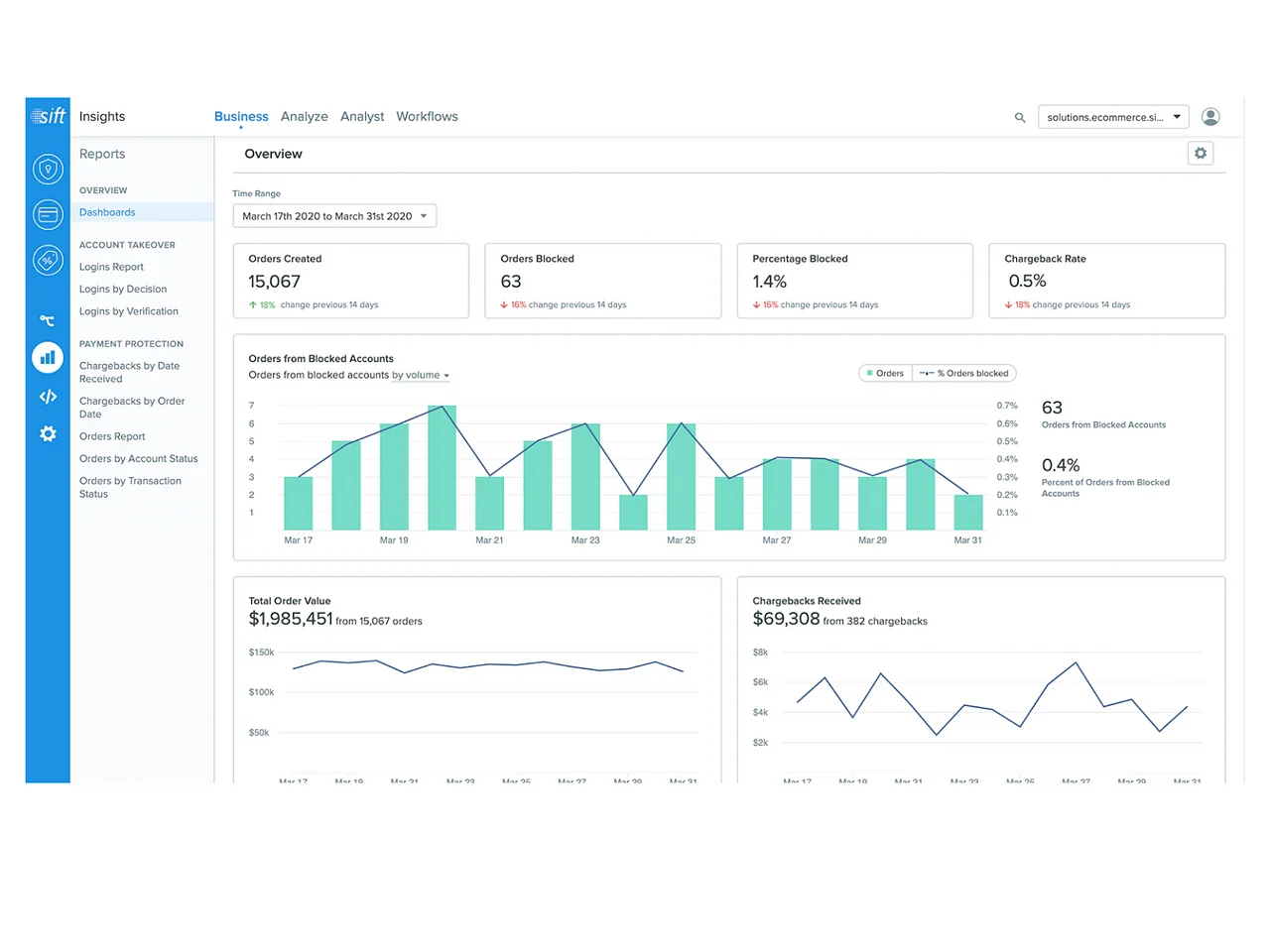Open Orders by Account Status report
Screen dimensions: 1270x952
click(138, 459)
